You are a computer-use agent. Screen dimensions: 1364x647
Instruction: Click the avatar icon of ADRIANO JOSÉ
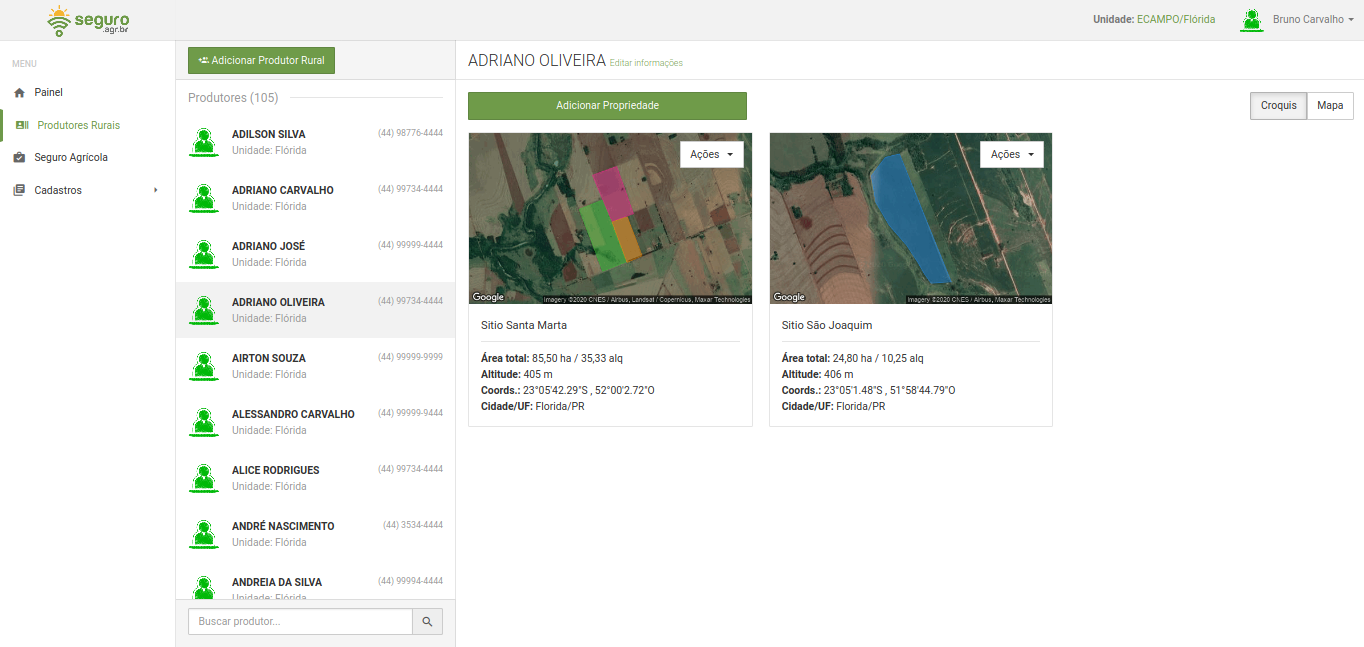[204, 254]
